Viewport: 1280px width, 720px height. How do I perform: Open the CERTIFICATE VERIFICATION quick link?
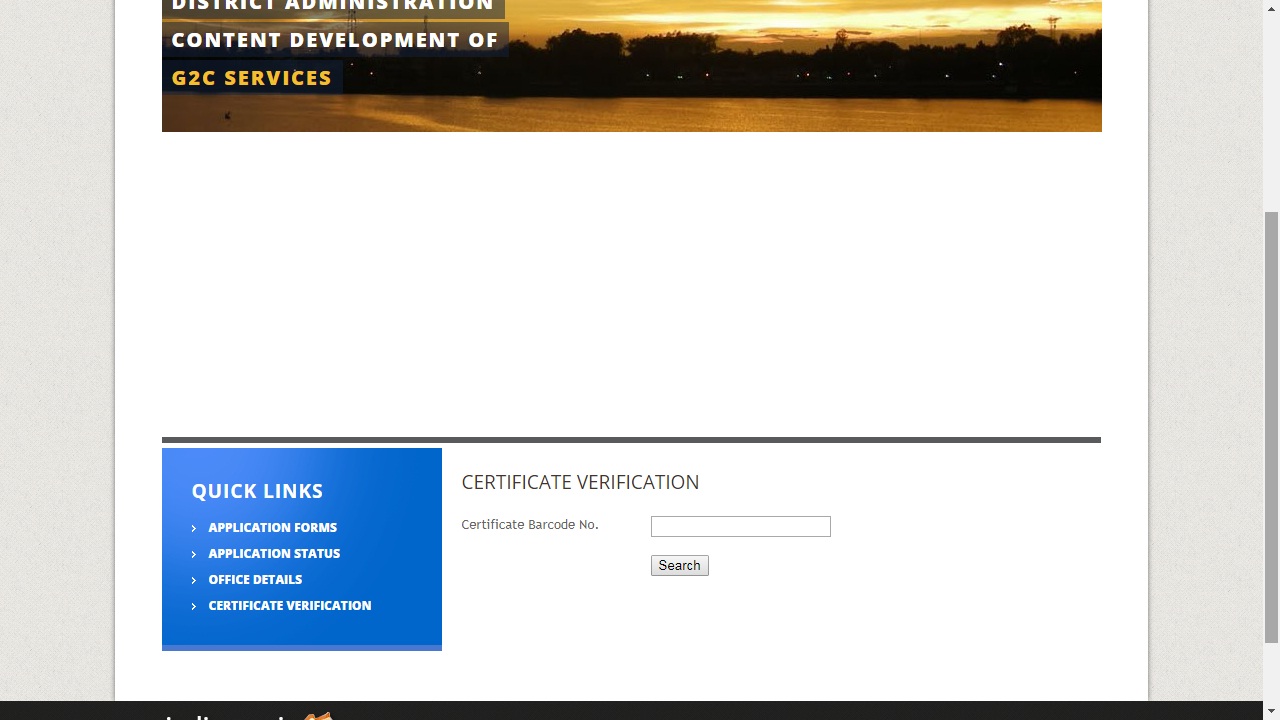coord(289,605)
